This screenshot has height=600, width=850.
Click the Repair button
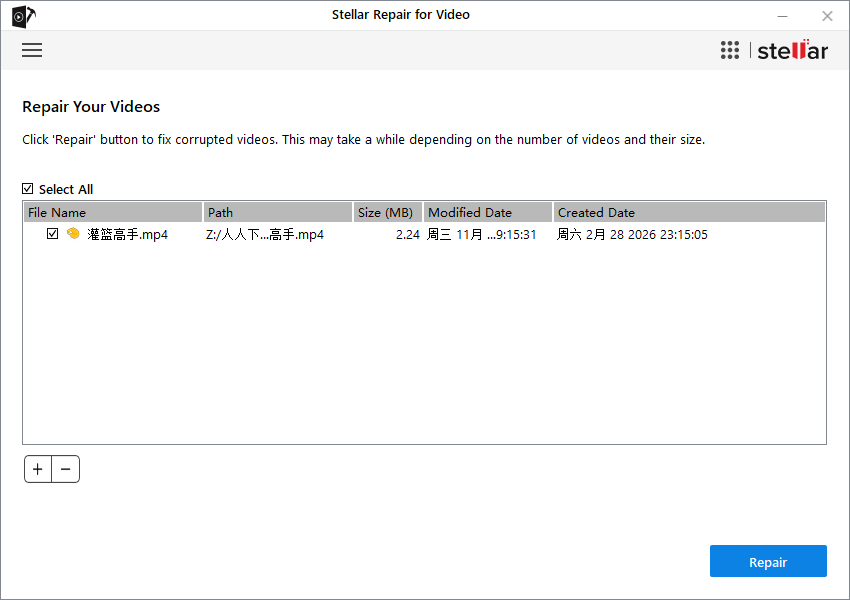768,561
